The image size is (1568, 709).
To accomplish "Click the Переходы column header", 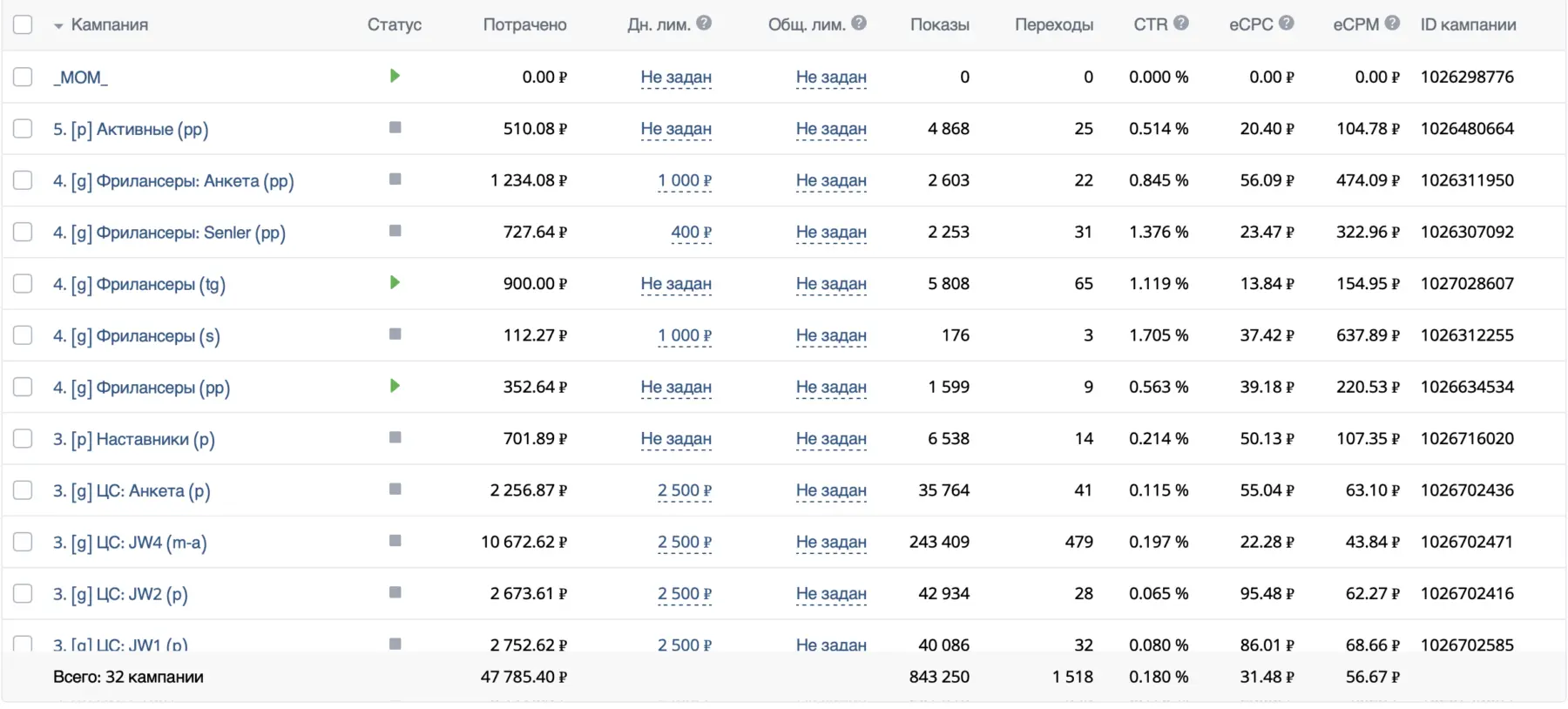I will (1053, 24).
